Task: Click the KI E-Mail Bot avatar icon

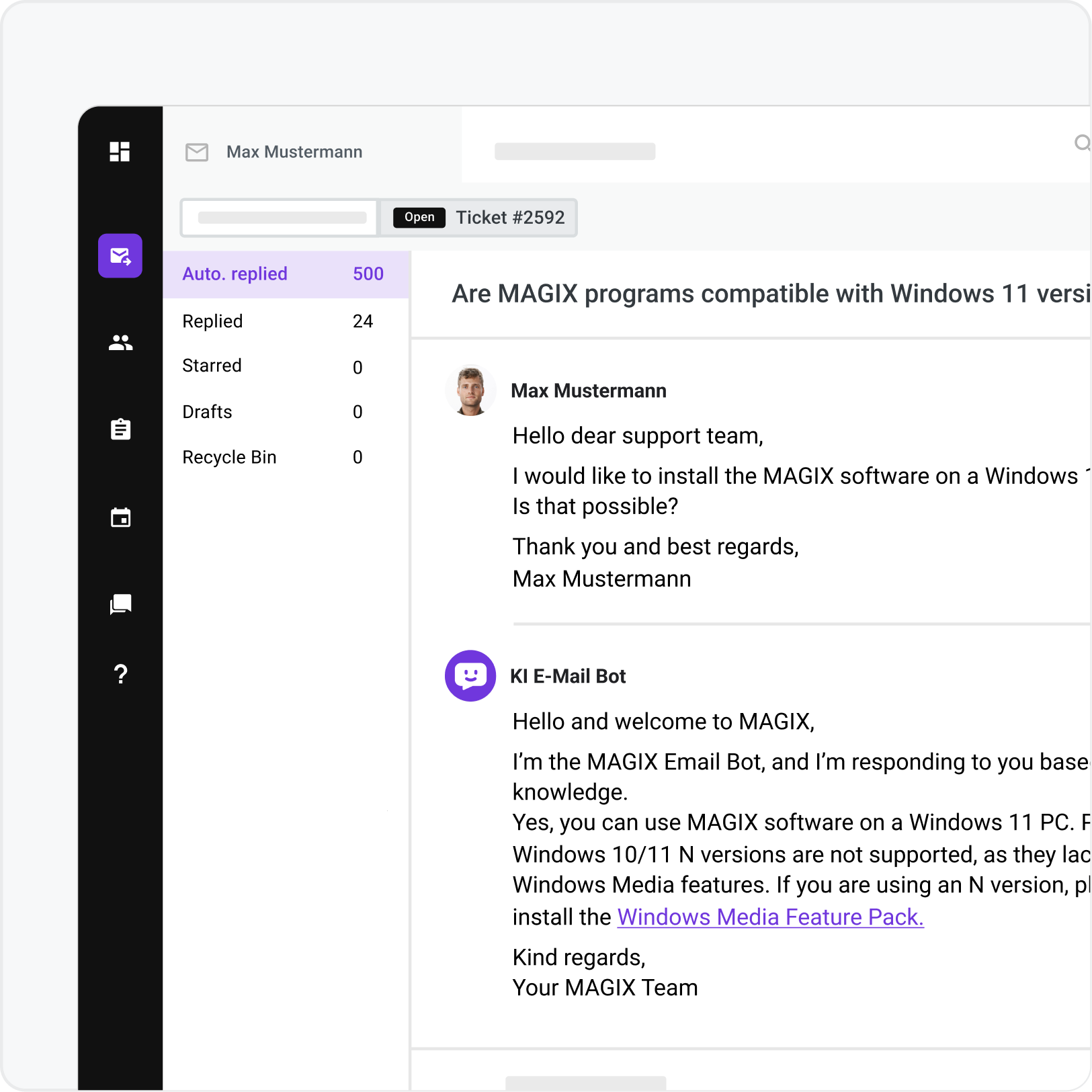Action: pos(470,676)
